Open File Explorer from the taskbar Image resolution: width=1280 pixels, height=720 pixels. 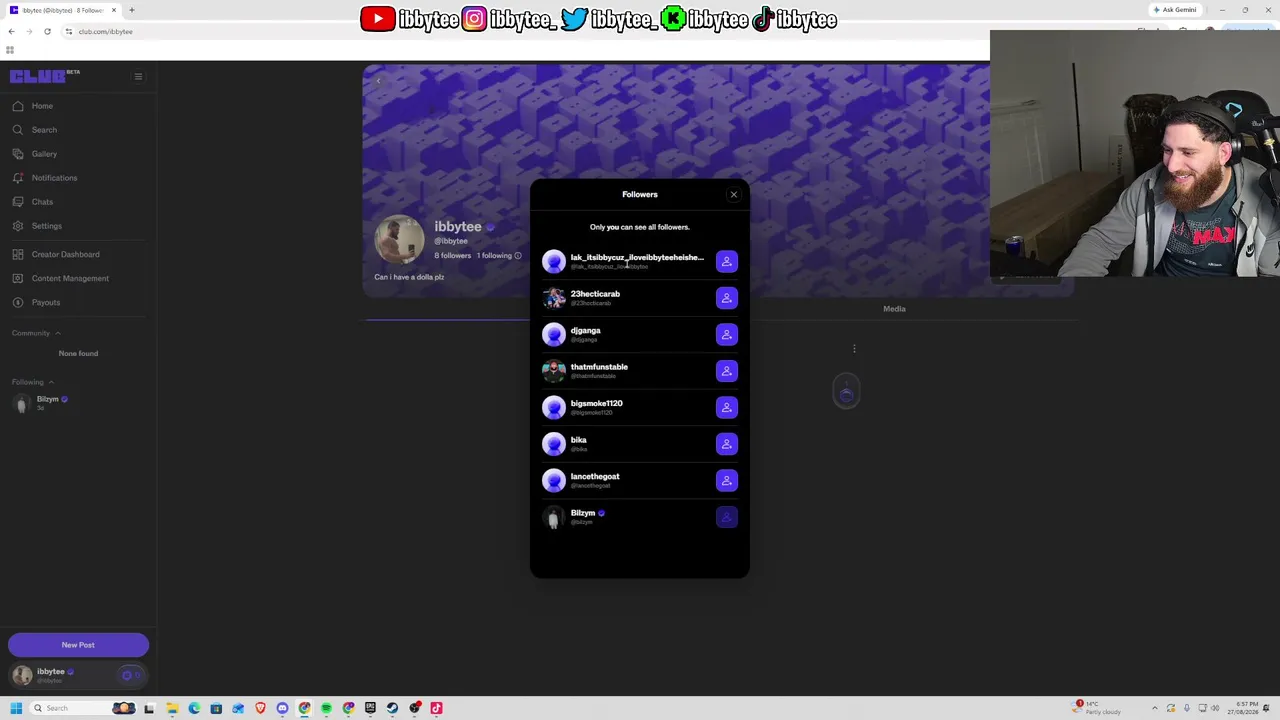tap(172, 708)
